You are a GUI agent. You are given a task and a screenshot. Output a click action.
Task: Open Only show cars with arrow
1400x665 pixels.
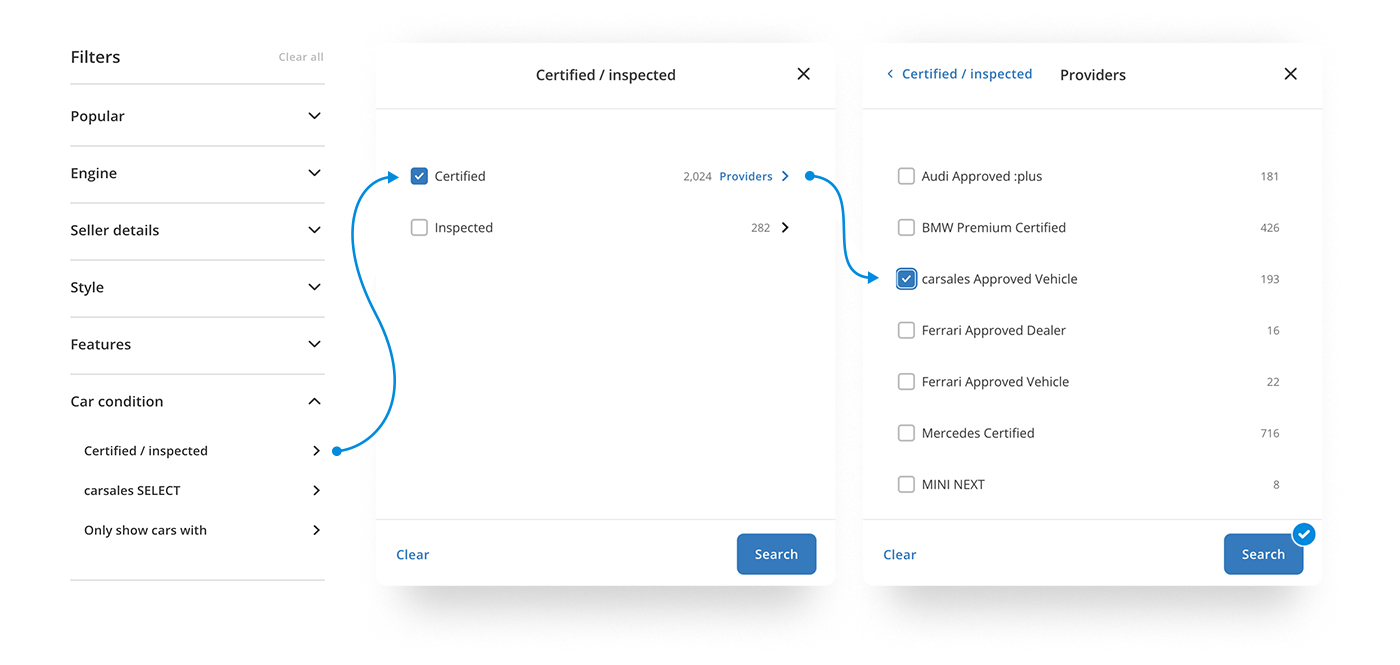[x=316, y=531]
